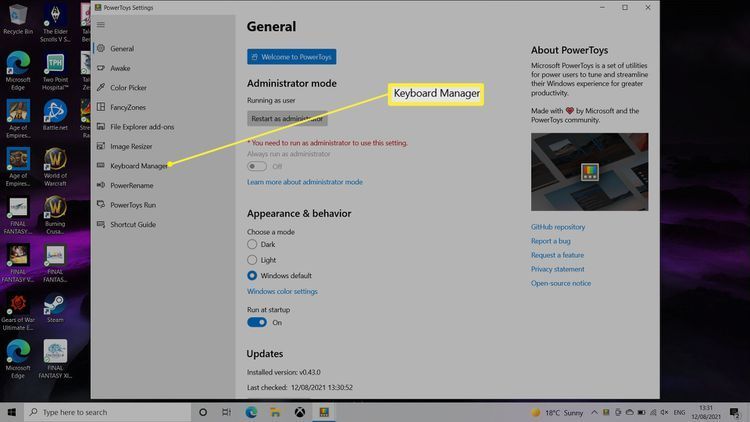Click the taskbar search box
The image size is (750, 422).
pyautogui.click(x=105, y=412)
